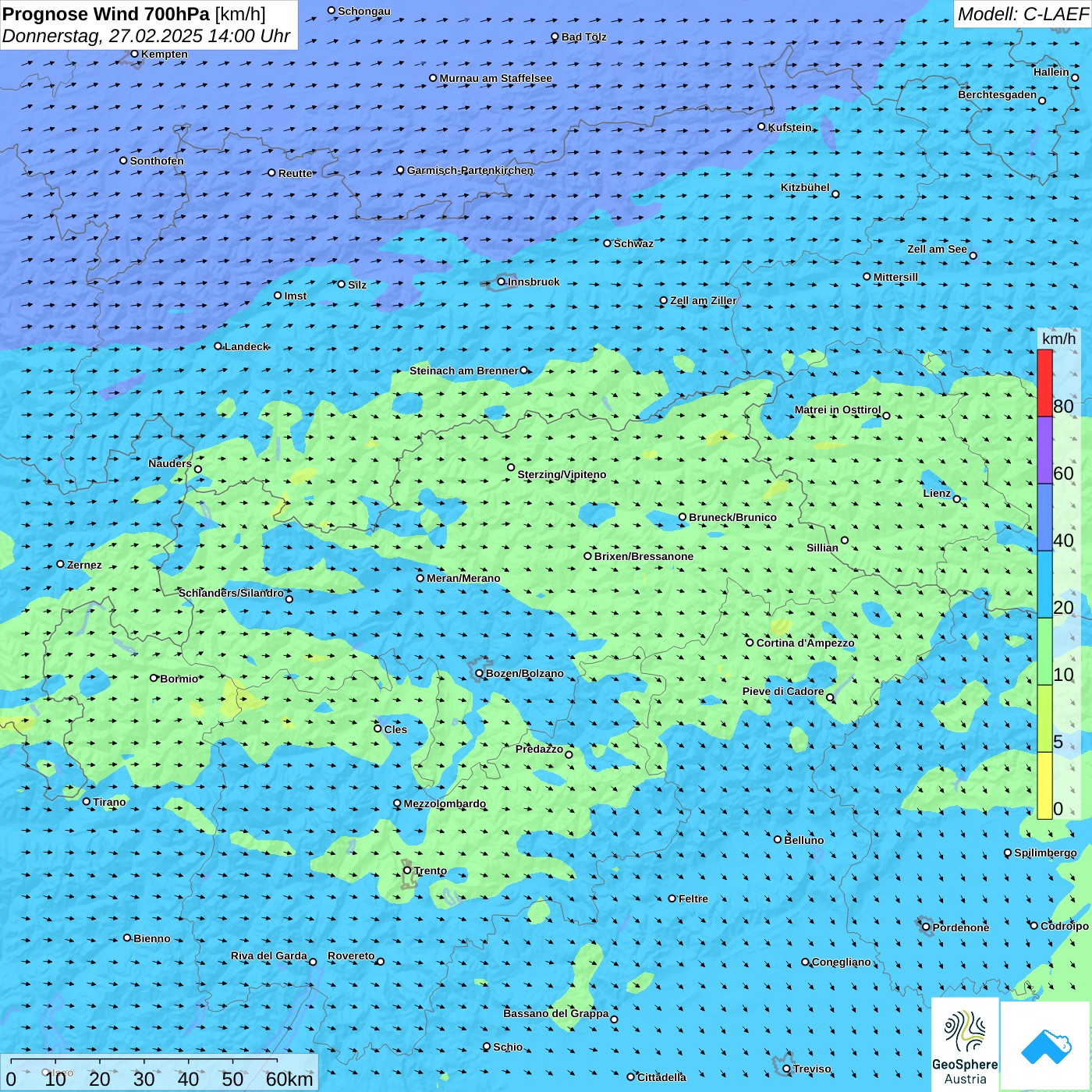Image resolution: width=1092 pixels, height=1092 pixels.
Task: Select the Bozen/Bolzano location marker
Action: tap(479, 673)
